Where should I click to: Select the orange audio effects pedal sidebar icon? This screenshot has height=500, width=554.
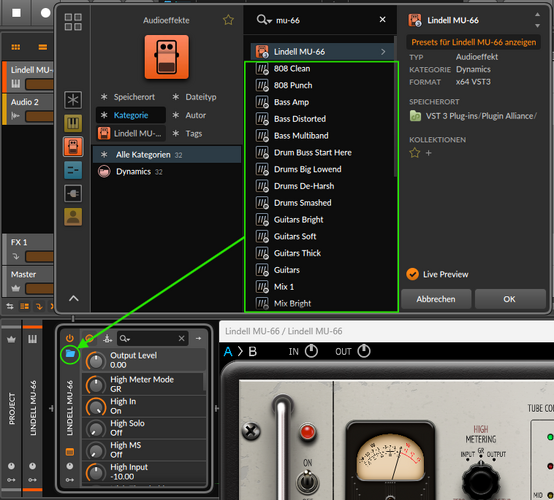(73, 147)
